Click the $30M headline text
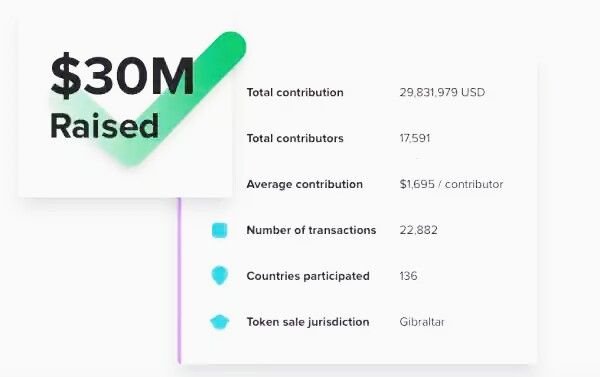This screenshot has width=600, height=377. coord(122,75)
